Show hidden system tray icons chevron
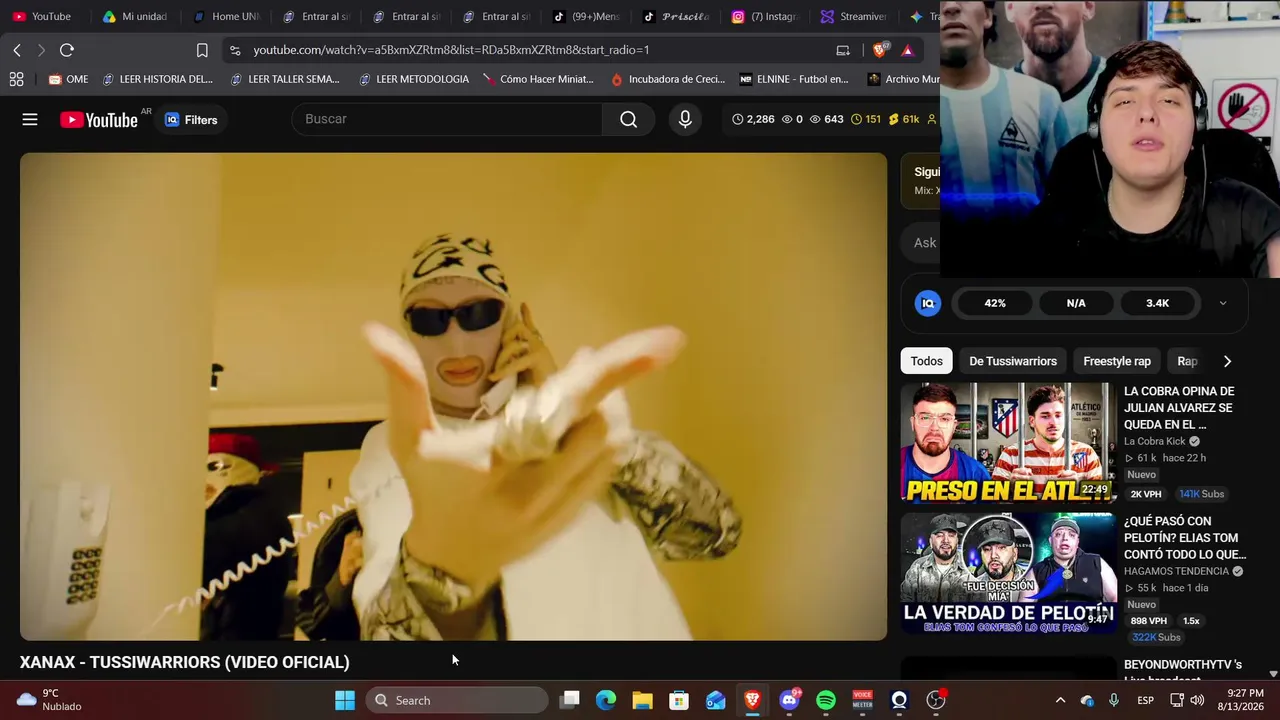Viewport: 1280px width, 720px height. pos(1060,700)
